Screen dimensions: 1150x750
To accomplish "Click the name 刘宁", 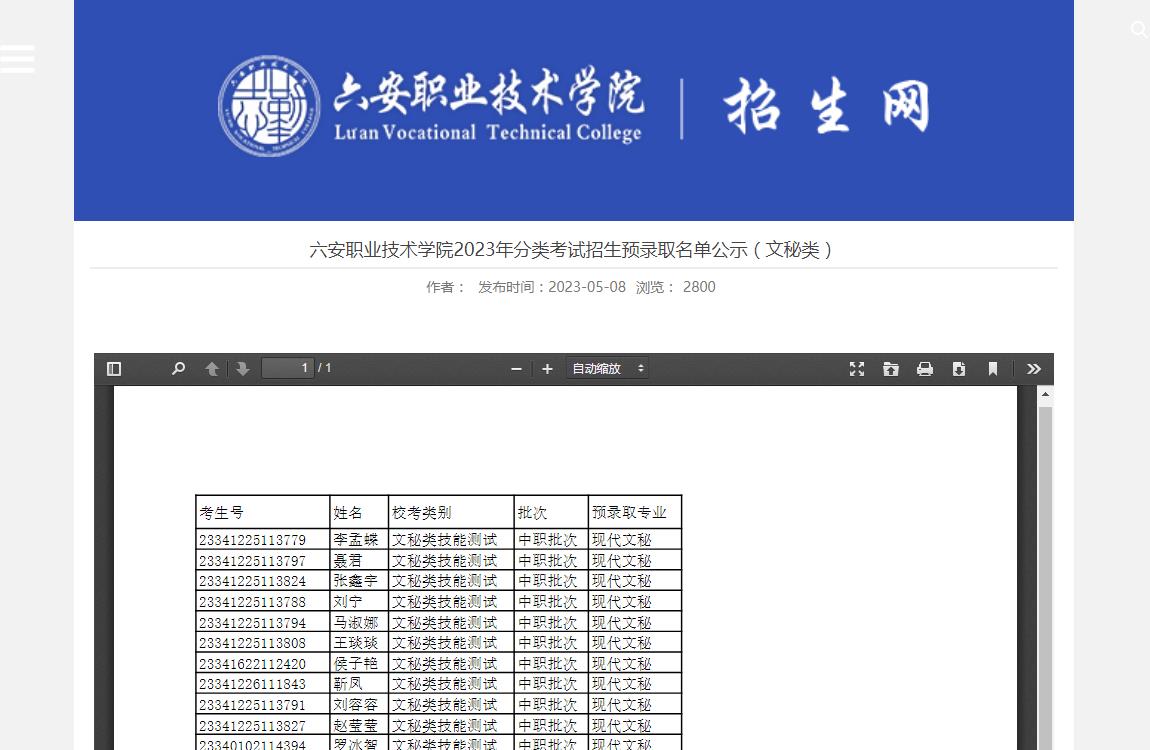I will coord(348,602).
